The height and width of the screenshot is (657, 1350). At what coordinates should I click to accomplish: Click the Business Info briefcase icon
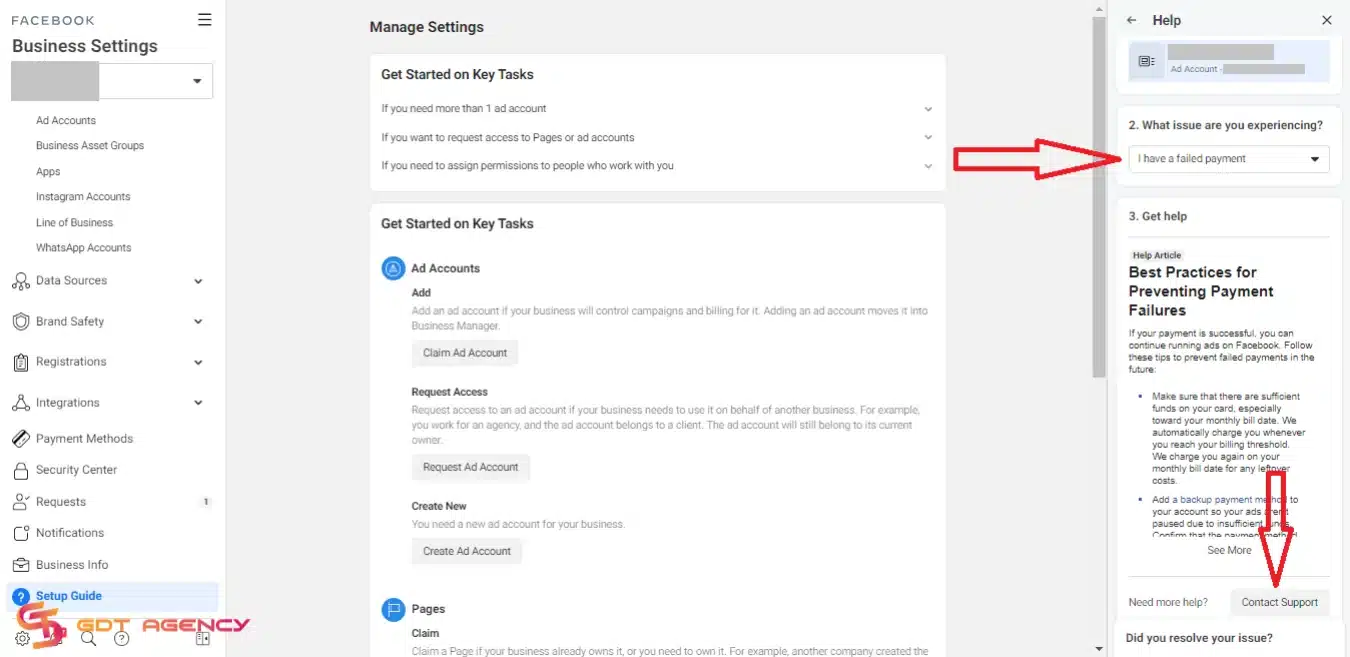click(x=20, y=565)
